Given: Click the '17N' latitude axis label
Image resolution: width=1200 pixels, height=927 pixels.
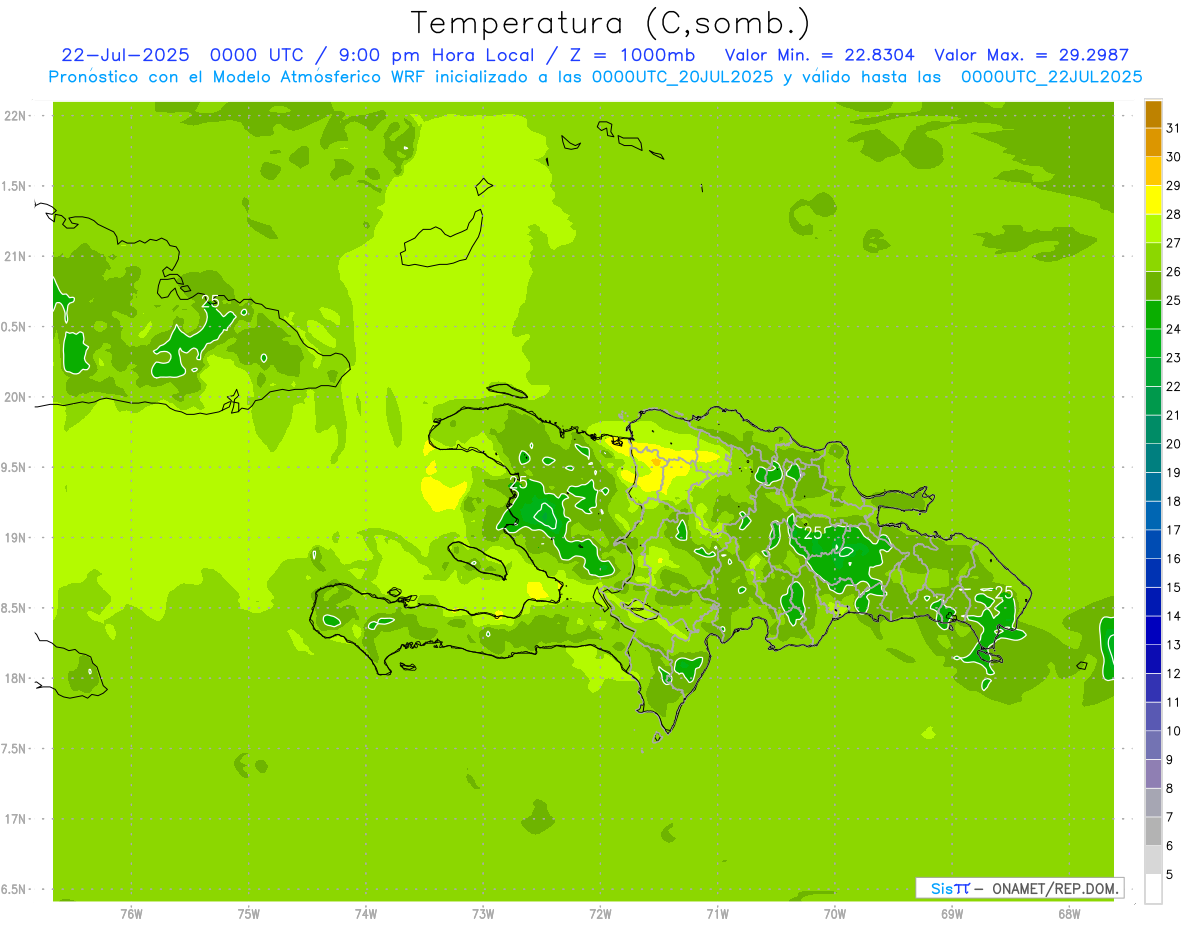Looking at the screenshot, I should click(16, 819).
